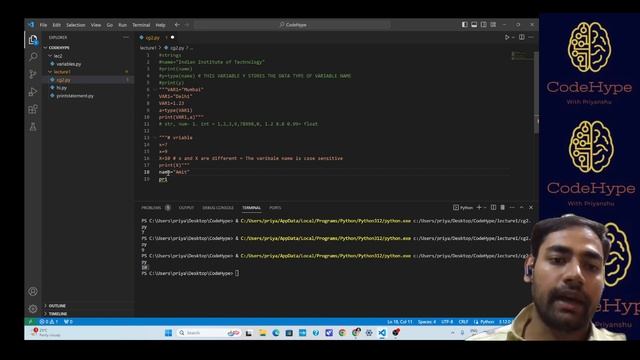This screenshot has width=640, height=360.
Task: Open Explorer More Actions ellipsis
Action: point(126,37)
